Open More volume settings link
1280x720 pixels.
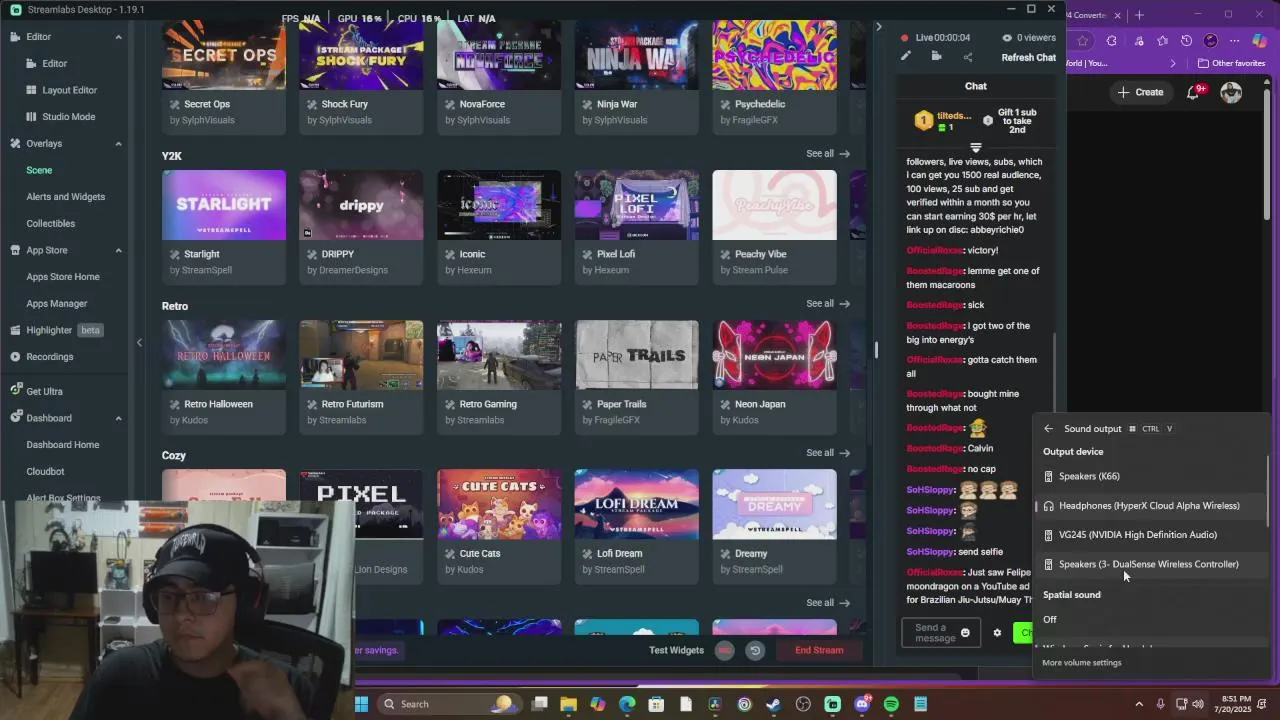coord(1081,663)
